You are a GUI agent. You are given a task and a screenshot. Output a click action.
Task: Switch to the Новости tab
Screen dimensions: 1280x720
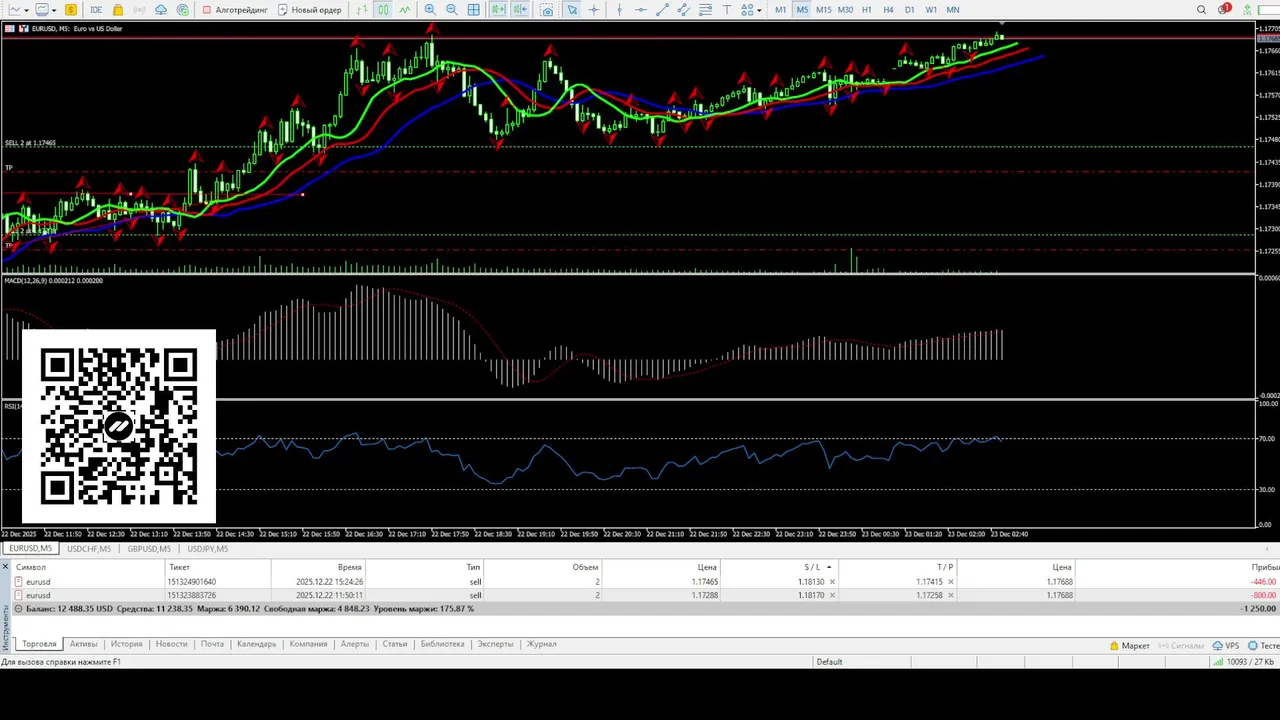pos(171,644)
